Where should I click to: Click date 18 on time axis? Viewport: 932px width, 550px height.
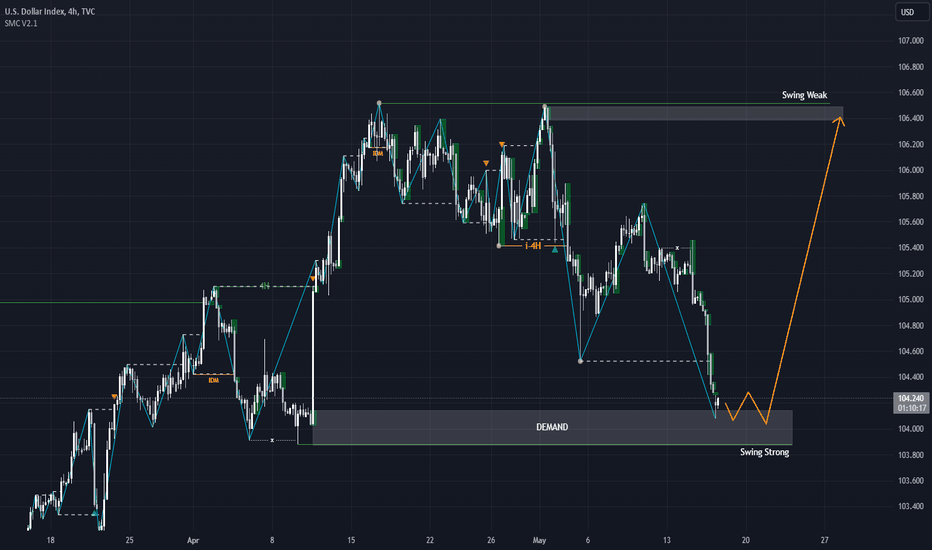click(x=51, y=540)
